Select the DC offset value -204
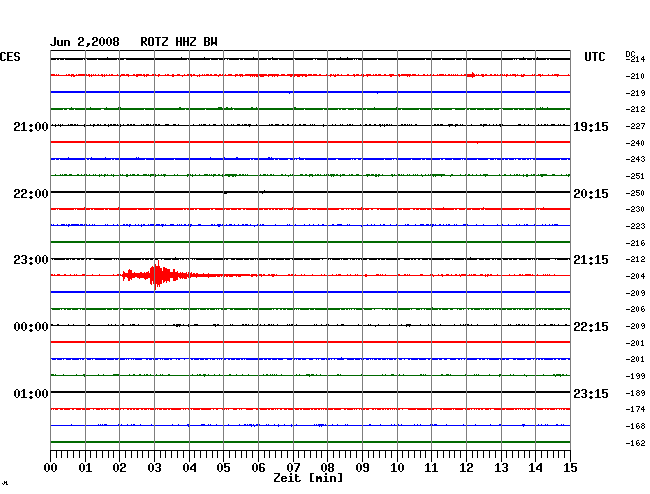650x494 pixels. [635, 276]
